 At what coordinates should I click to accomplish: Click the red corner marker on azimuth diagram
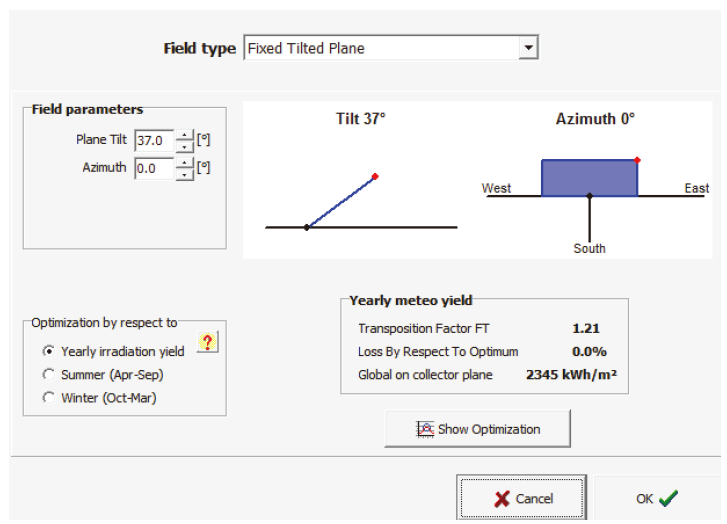point(637,160)
